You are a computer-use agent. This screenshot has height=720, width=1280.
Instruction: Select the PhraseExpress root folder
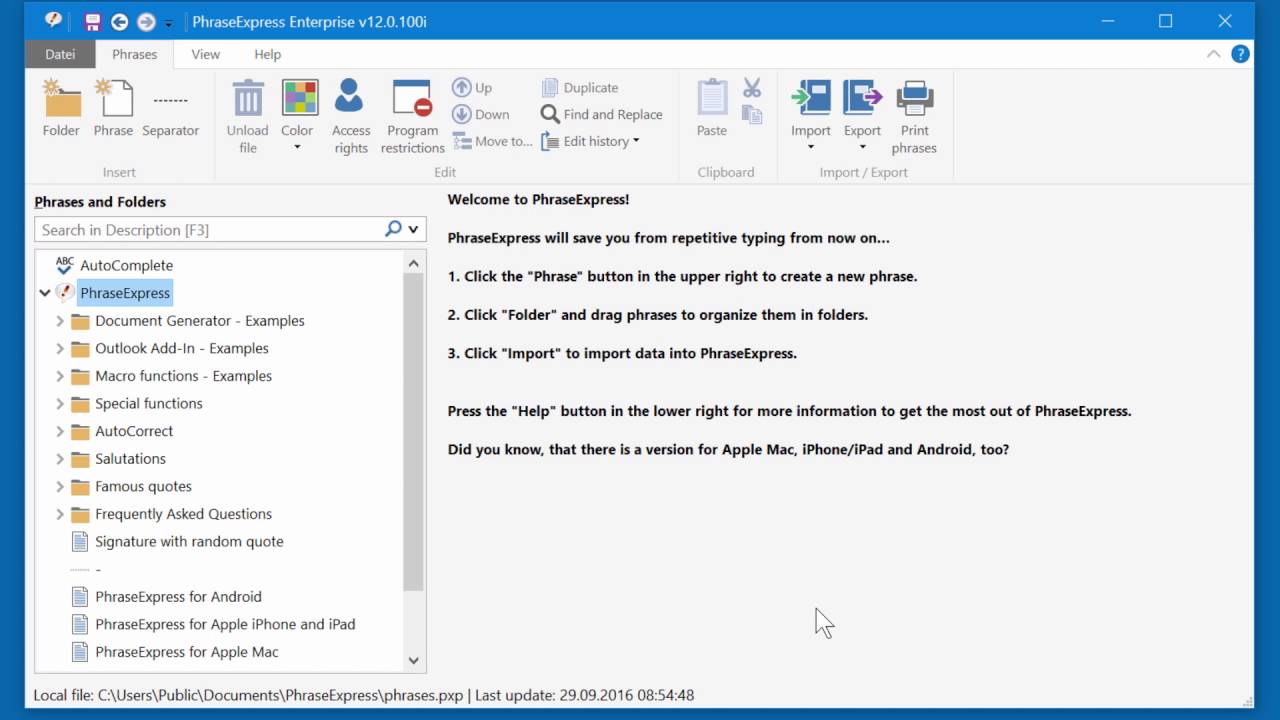125,293
